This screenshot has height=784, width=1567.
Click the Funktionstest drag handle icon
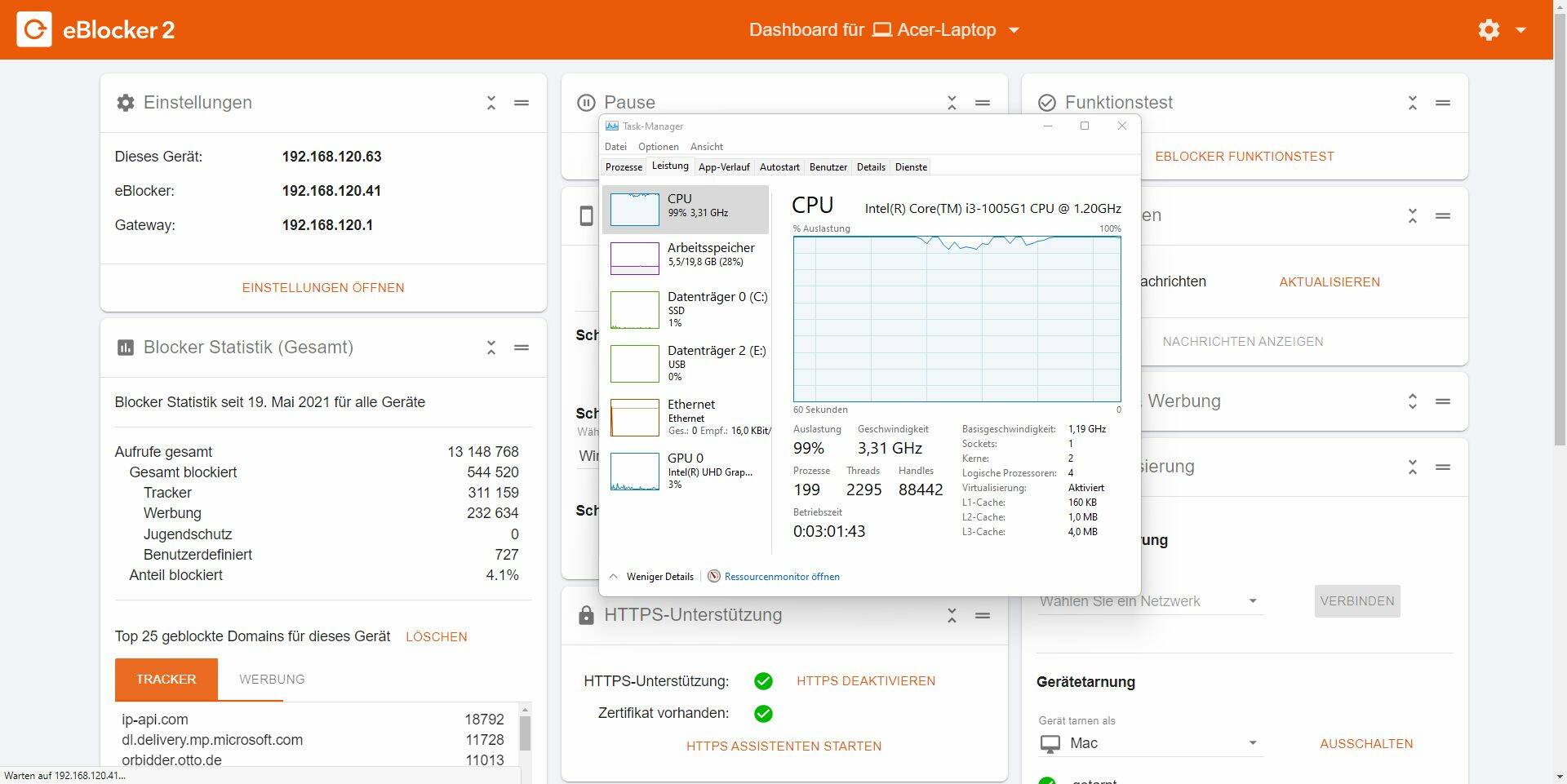coord(1443,103)
